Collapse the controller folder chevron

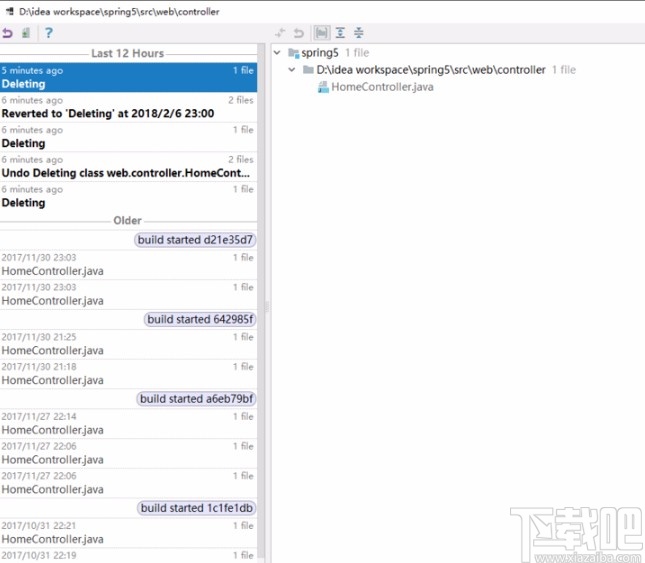(x=292, y=70)
